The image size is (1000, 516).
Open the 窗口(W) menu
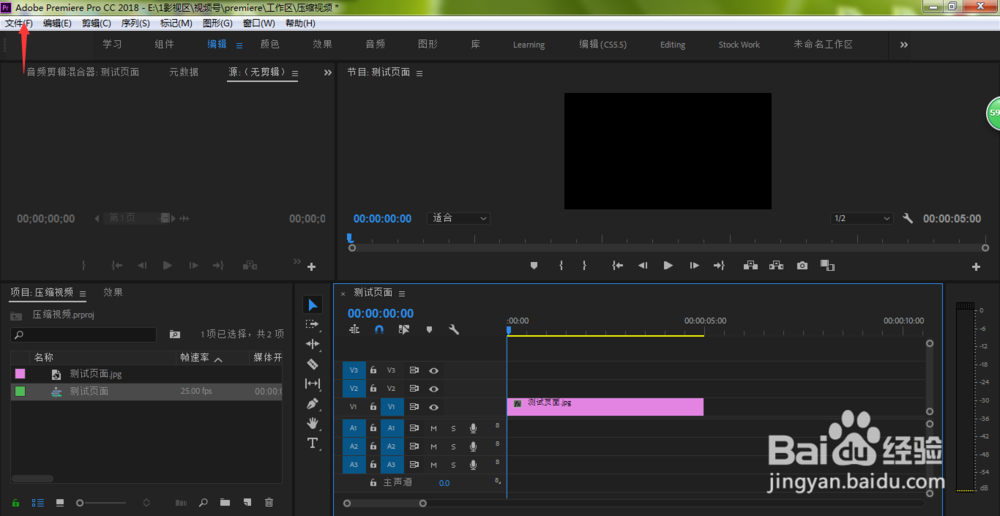[x=259, y=24]
